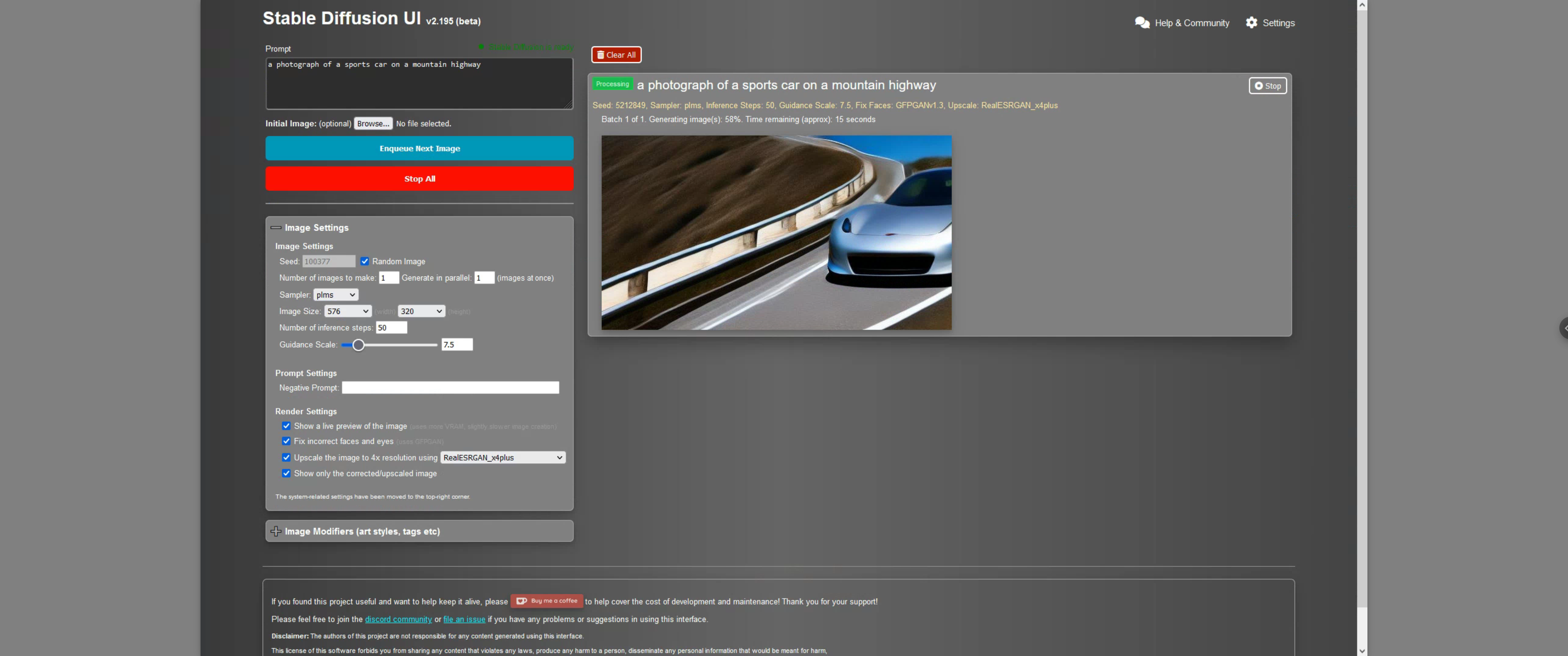Toggle Random Image checkbox
This screenshot has height=656, width=1568.
tap(365, 261)
